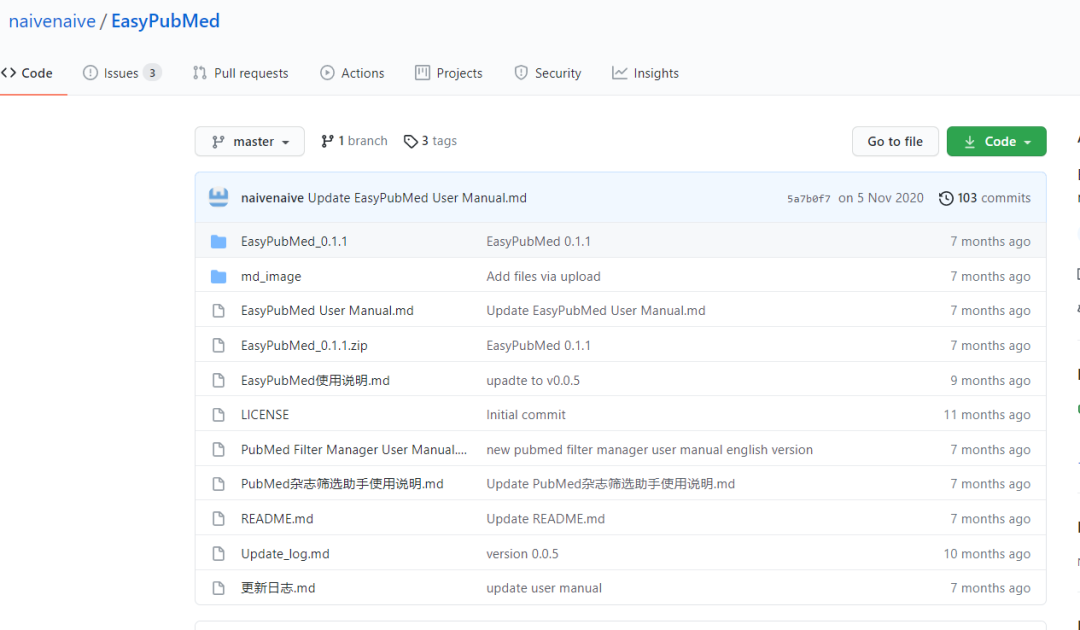The image size is (1080, 630).
Task: Open the Update_log.md file
Action: click(285, 554)
